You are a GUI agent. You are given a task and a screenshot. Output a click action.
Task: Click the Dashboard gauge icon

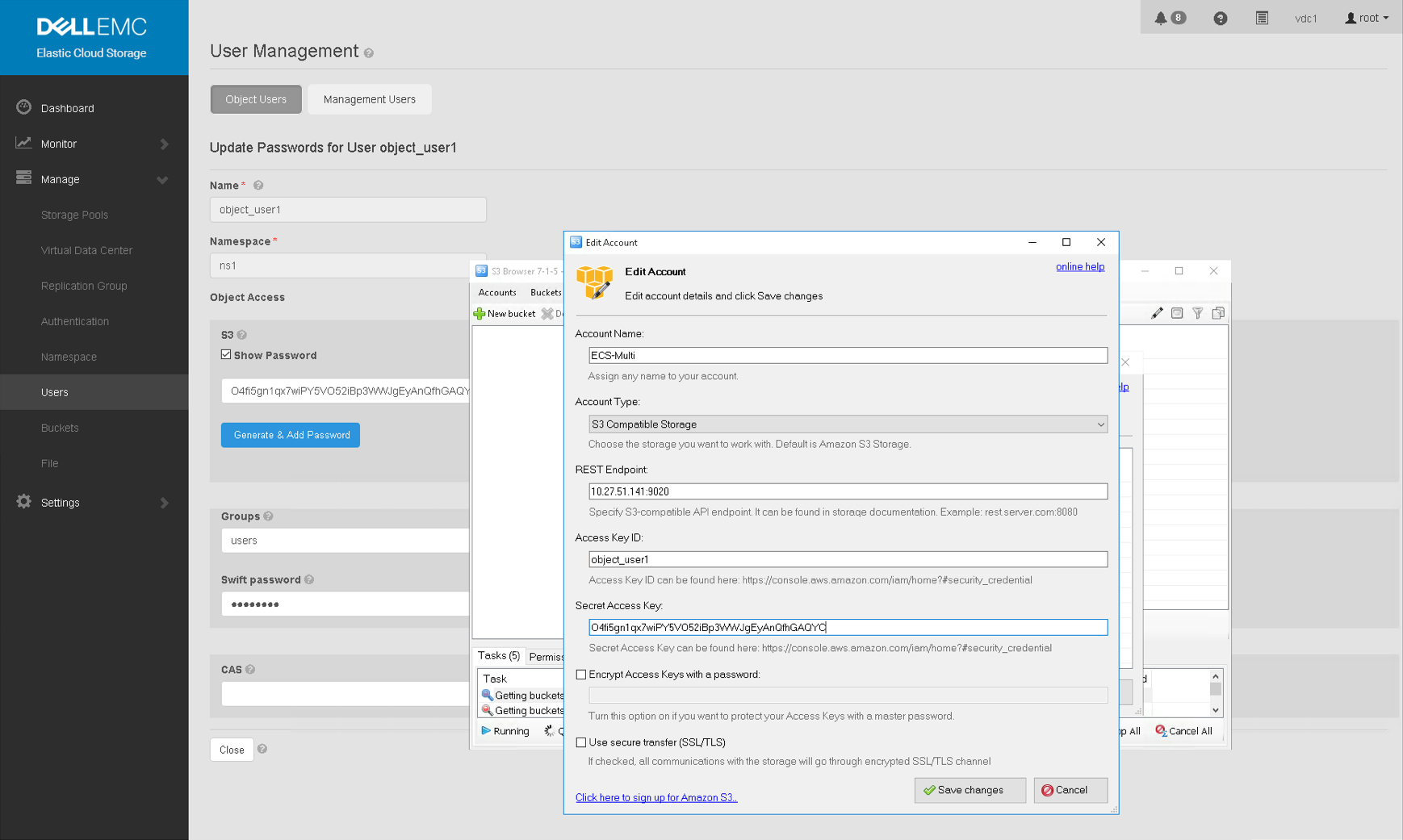pos(23,107)
